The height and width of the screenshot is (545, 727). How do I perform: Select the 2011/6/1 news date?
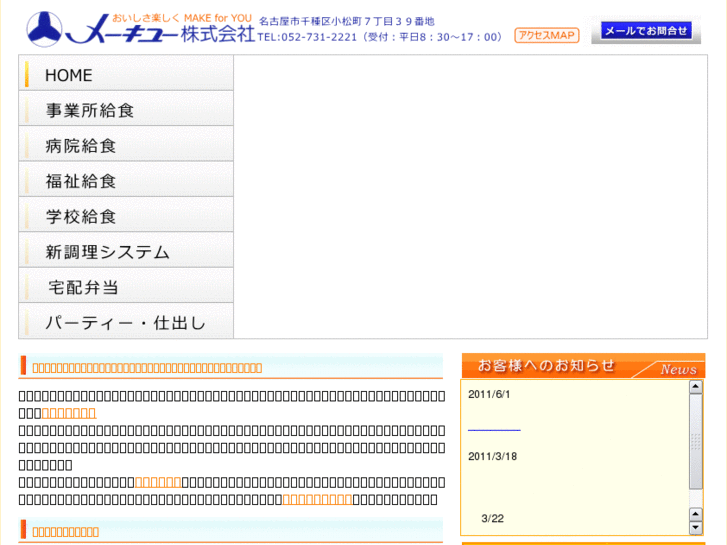coord(489,394)
